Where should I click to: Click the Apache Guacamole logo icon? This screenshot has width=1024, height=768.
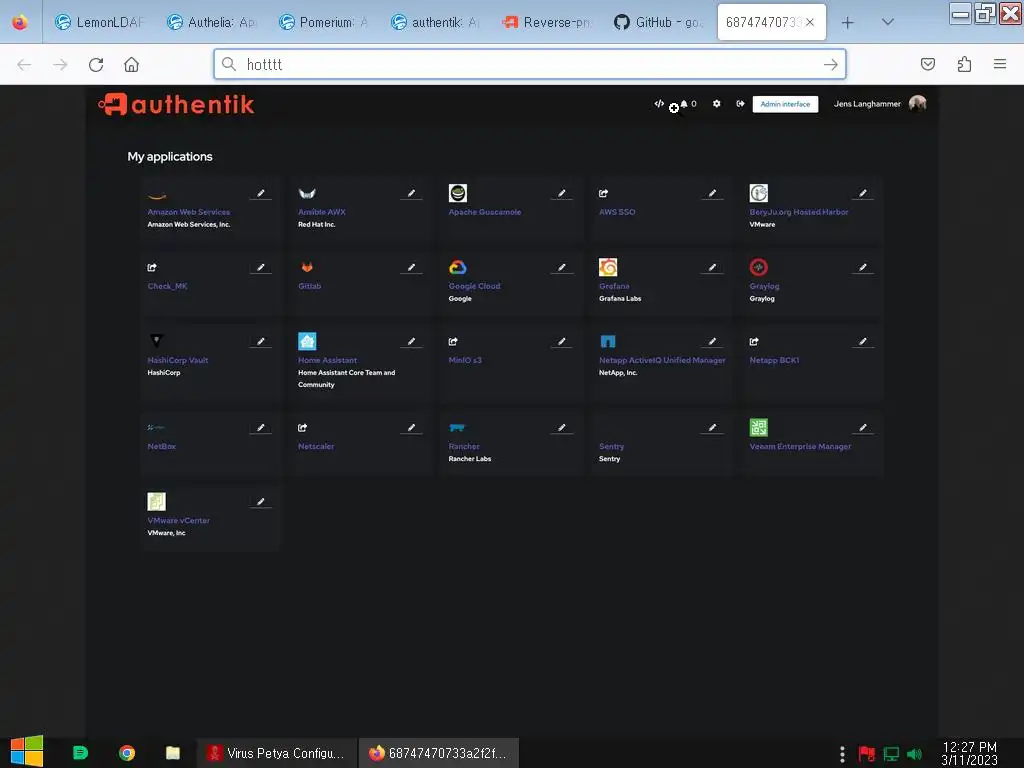(x=458, y=193)
